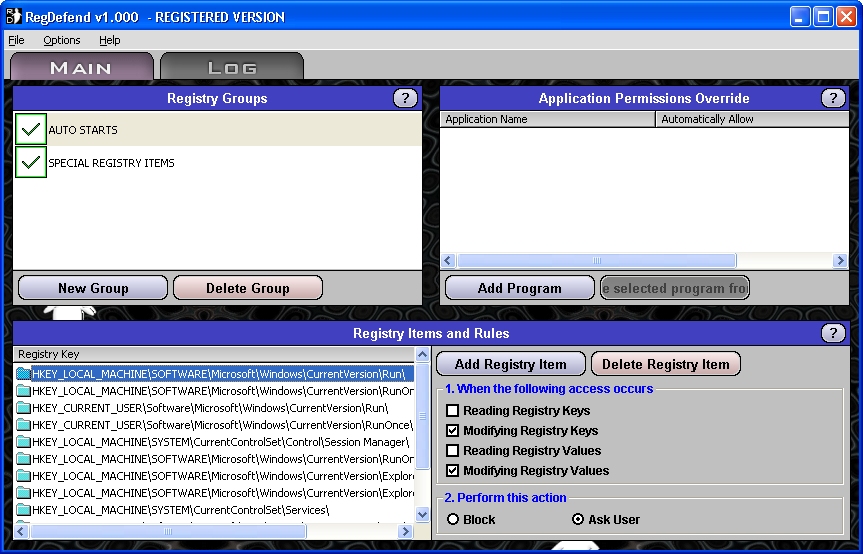Click the RegDefend title bar app icon

tap(13, 17)
